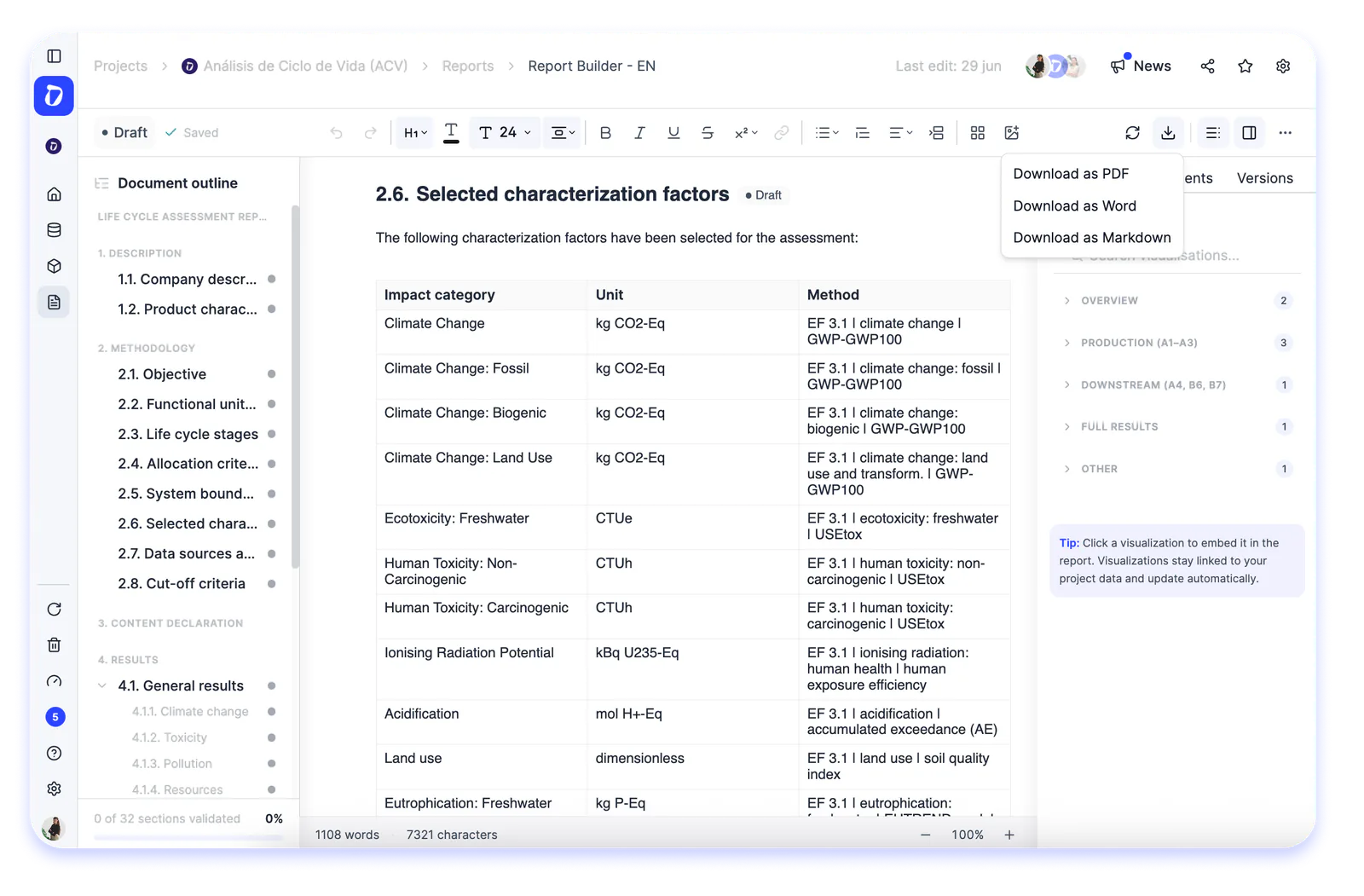Click the Reports breadcrumb
The image size is (1364, 896).
point(467,66)
